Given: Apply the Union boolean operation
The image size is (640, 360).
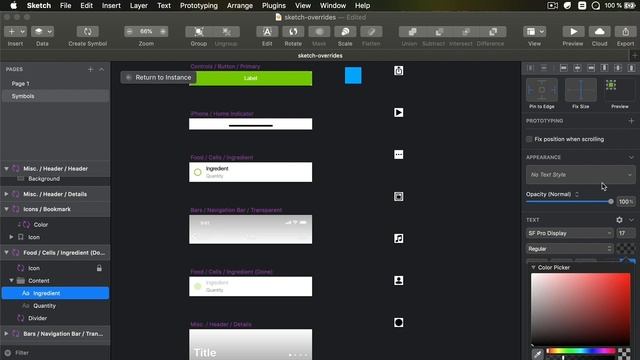Looking at the screenshot, I should point(412,31).
